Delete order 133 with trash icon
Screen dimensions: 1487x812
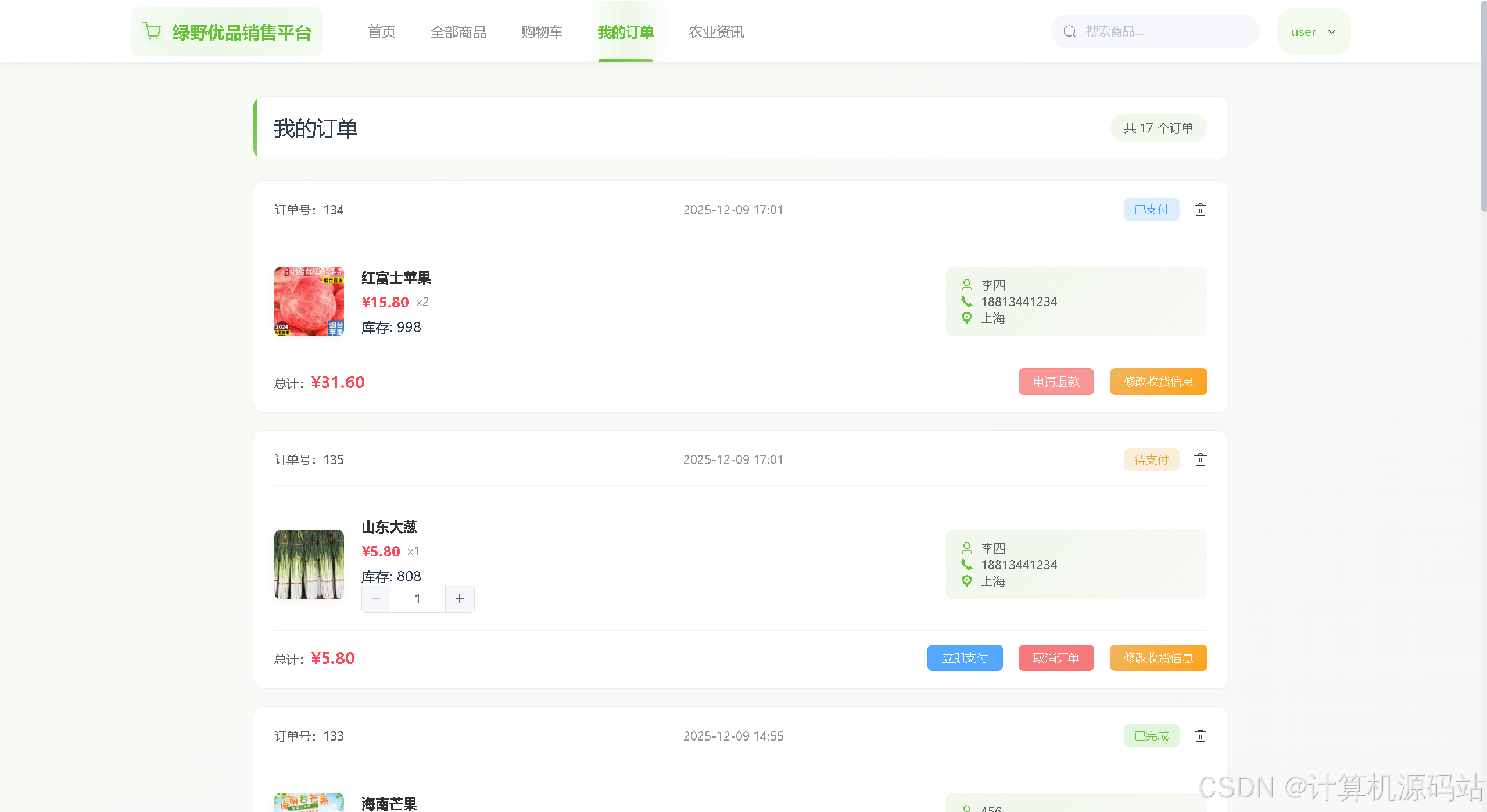[1201, 736]
